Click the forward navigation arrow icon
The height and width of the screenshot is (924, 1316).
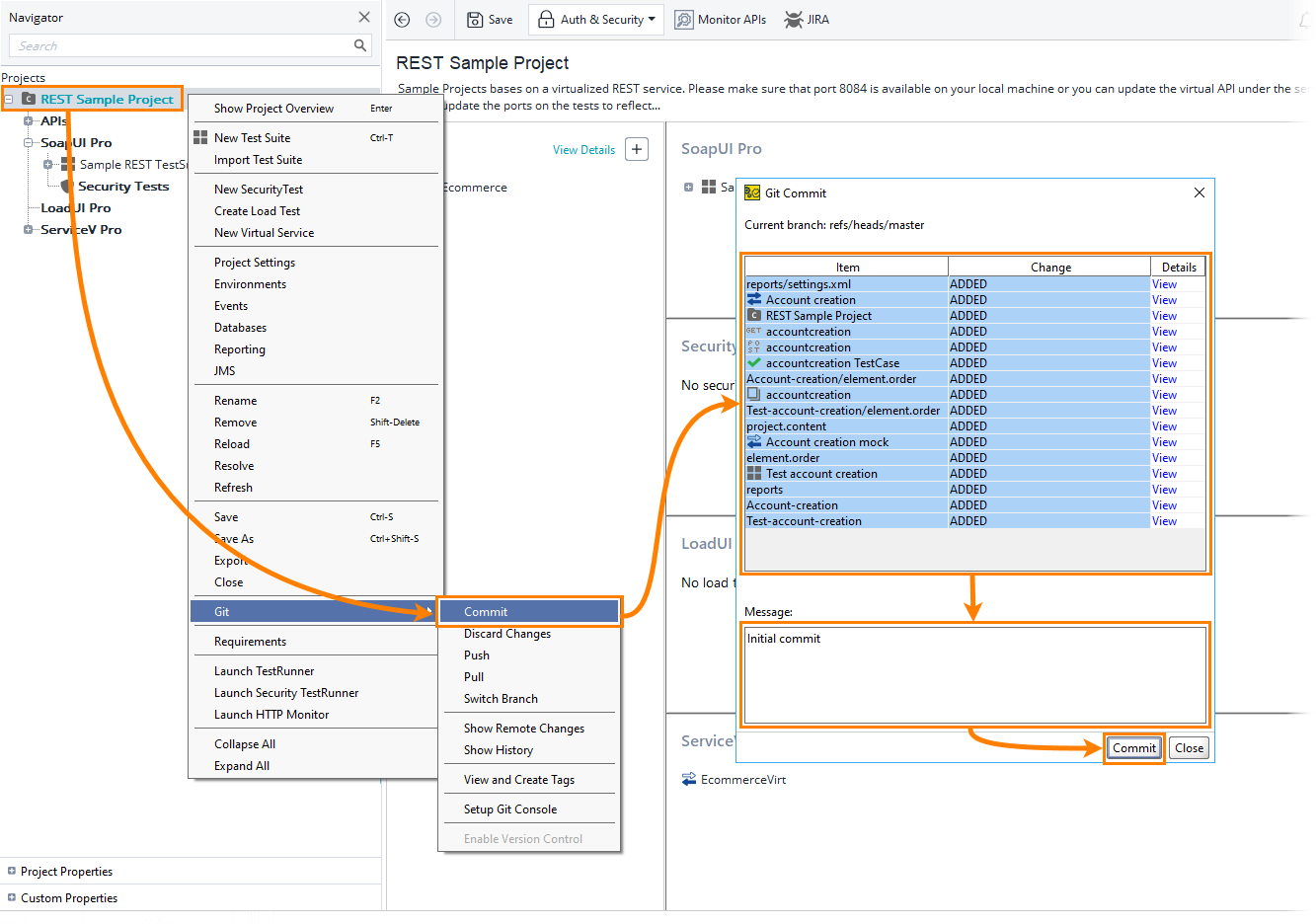[x=433, y=20]
